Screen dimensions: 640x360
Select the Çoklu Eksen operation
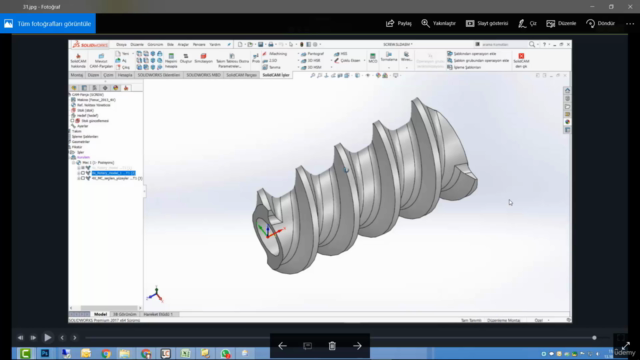coord(347,60)
